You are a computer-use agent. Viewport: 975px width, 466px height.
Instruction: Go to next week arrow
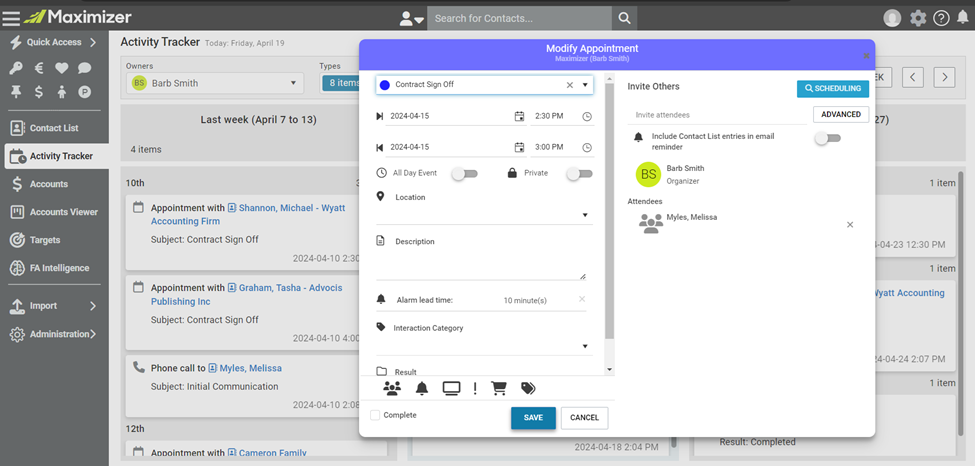tap(945, 77)
